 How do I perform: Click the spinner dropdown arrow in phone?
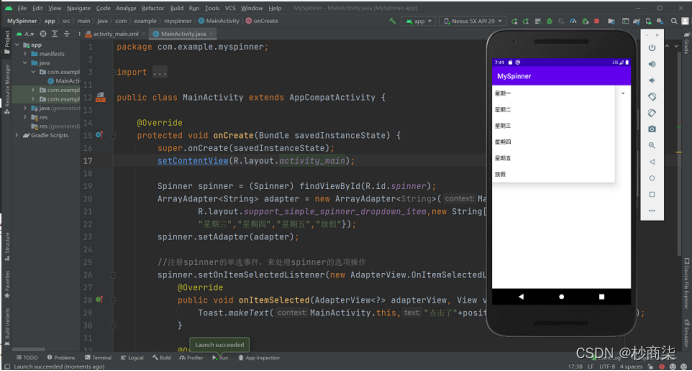click(x=623, y=94)
